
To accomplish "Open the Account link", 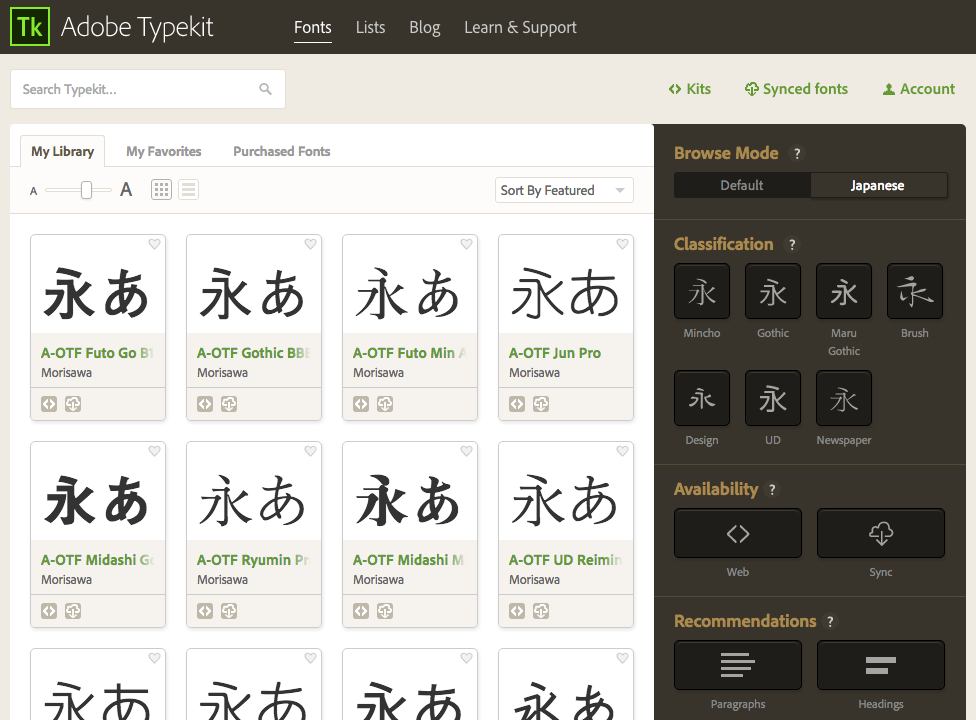I will pyautogui.click(x=919, y=89).
